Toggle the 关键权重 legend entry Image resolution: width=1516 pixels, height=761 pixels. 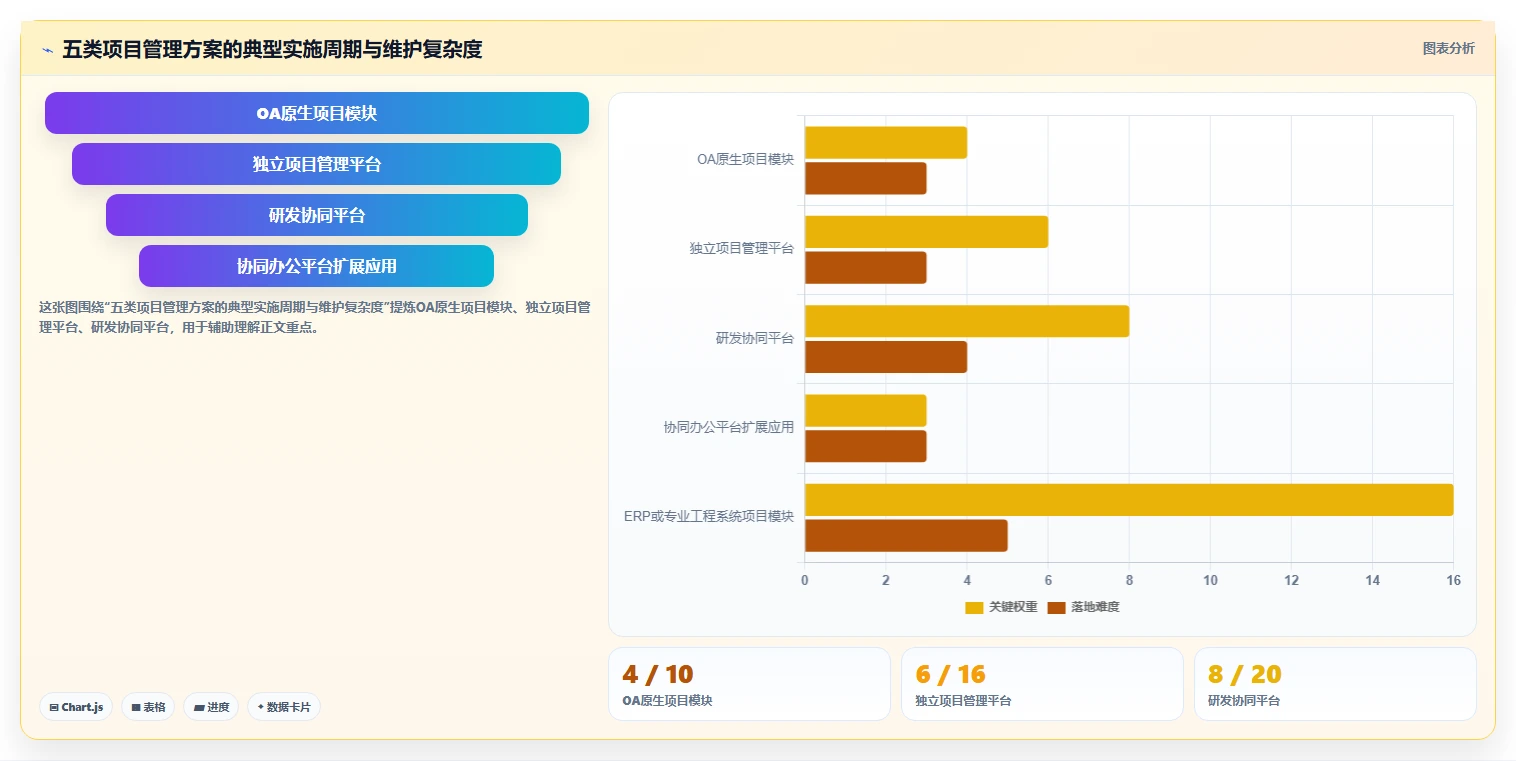click(x=1001, y=607)
